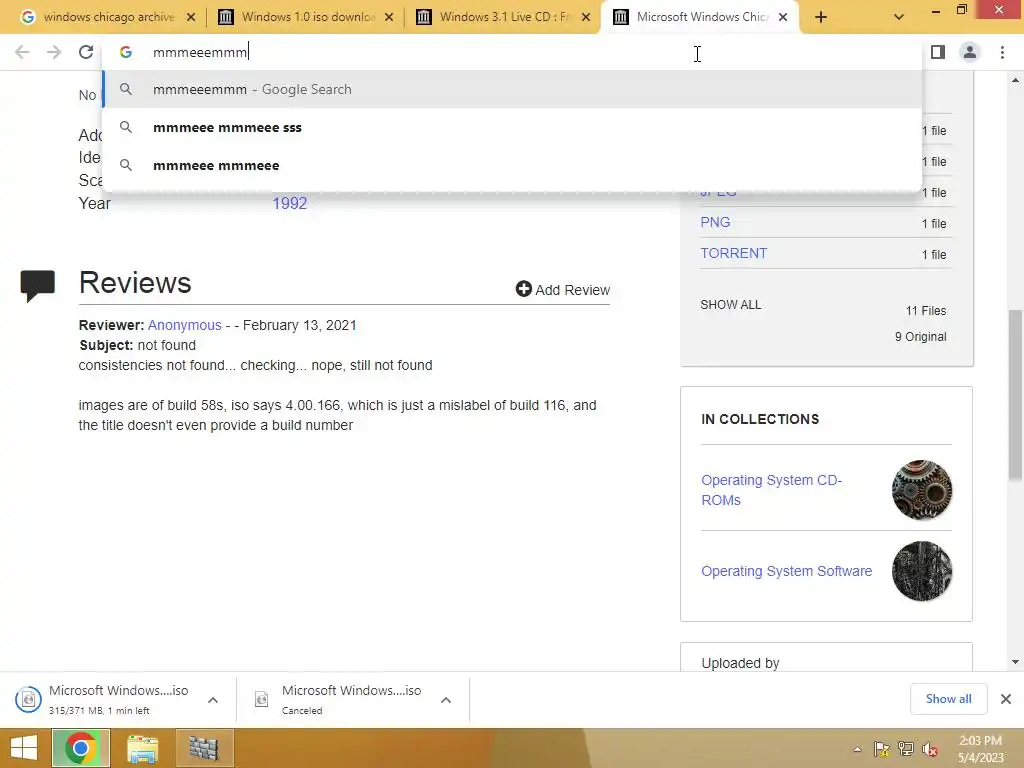Click the canceled download file icon
Screen dimensions: 1024x768
[x=261, y=699]
